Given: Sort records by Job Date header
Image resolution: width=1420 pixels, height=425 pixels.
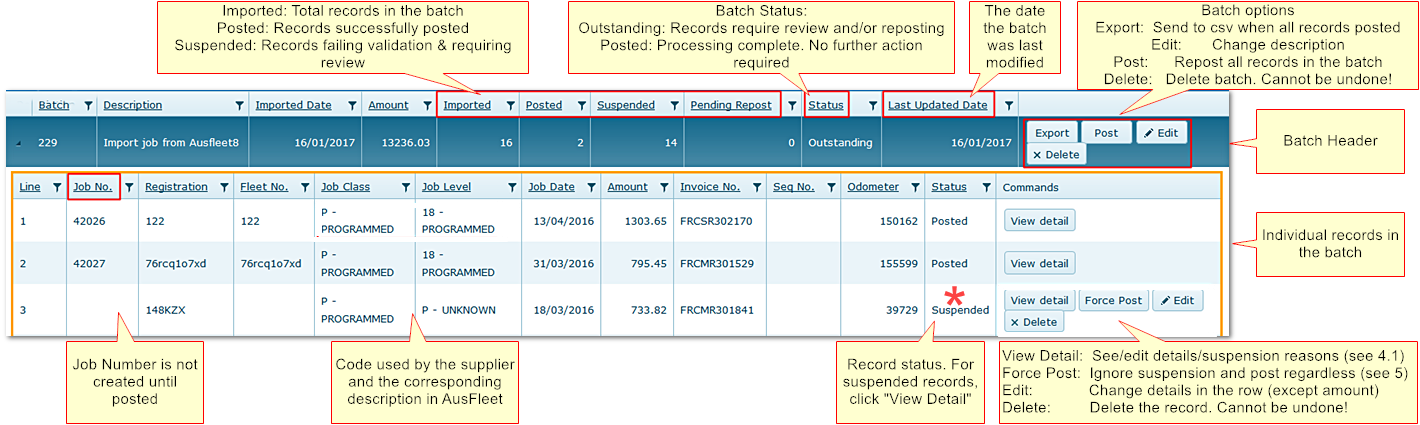Looking at the screenshot, I should (x=551, y=187).
